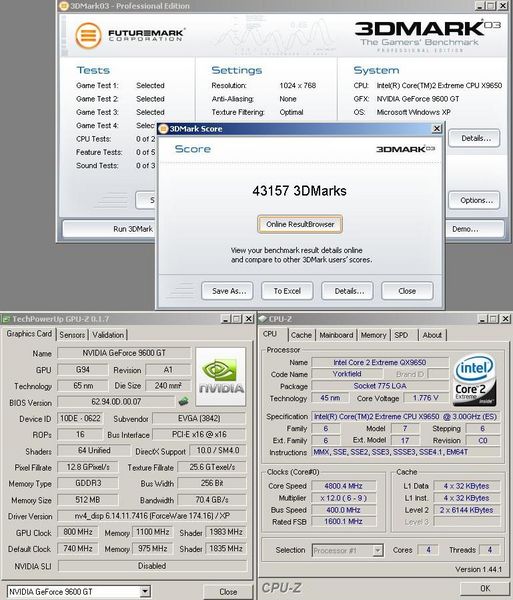Viewport: 513px width, 600px height.
Task: Click the Intel Core 2 Extreme logo
Action: [x=474, y=380]
